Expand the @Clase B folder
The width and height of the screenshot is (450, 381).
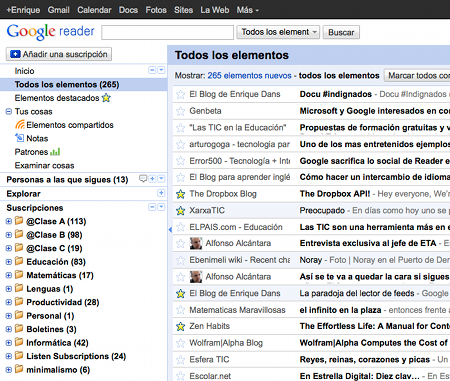(x=9, y=235)
